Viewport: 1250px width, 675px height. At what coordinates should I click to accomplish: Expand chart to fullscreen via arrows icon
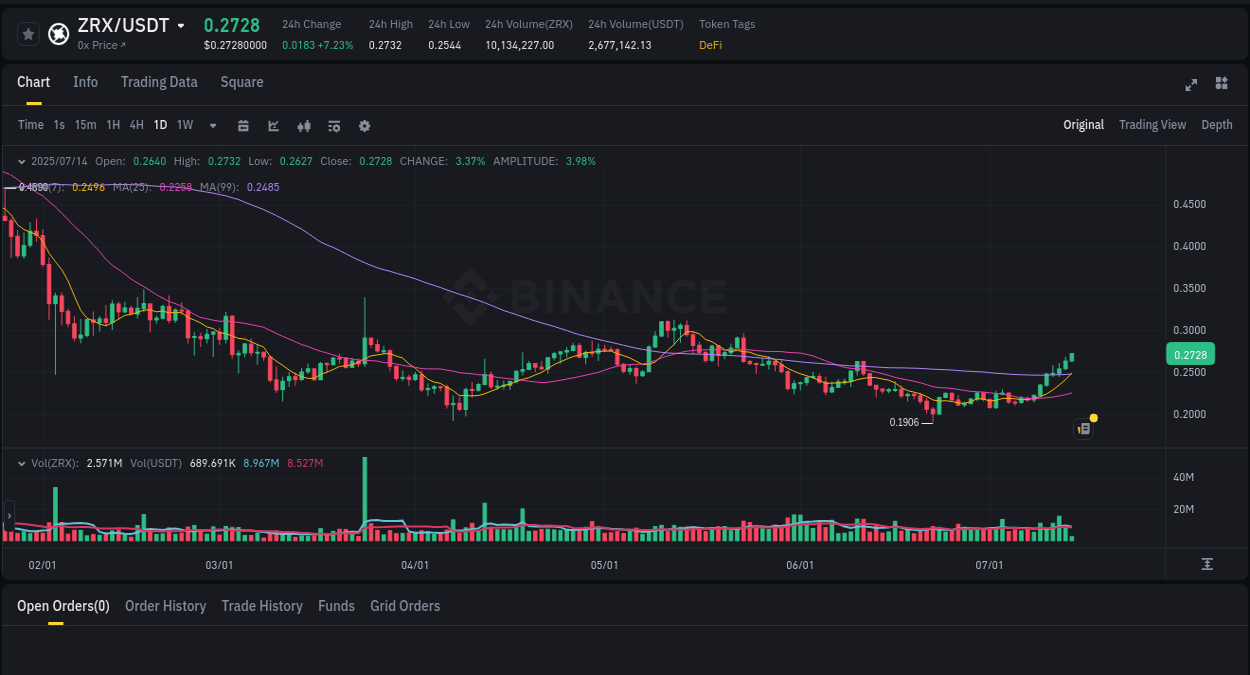(1190, 84)
